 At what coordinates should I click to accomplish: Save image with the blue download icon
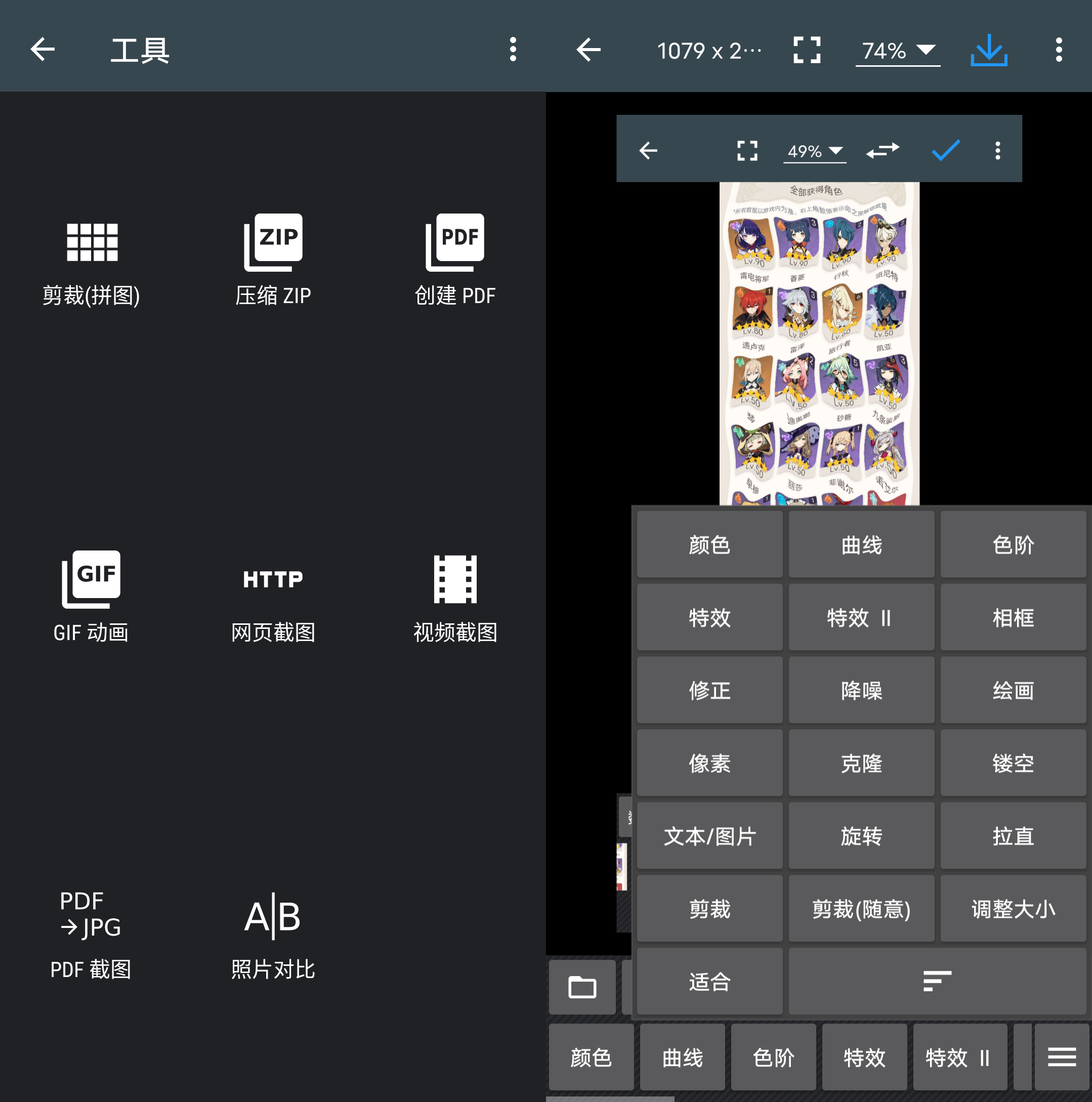[989, 50]
